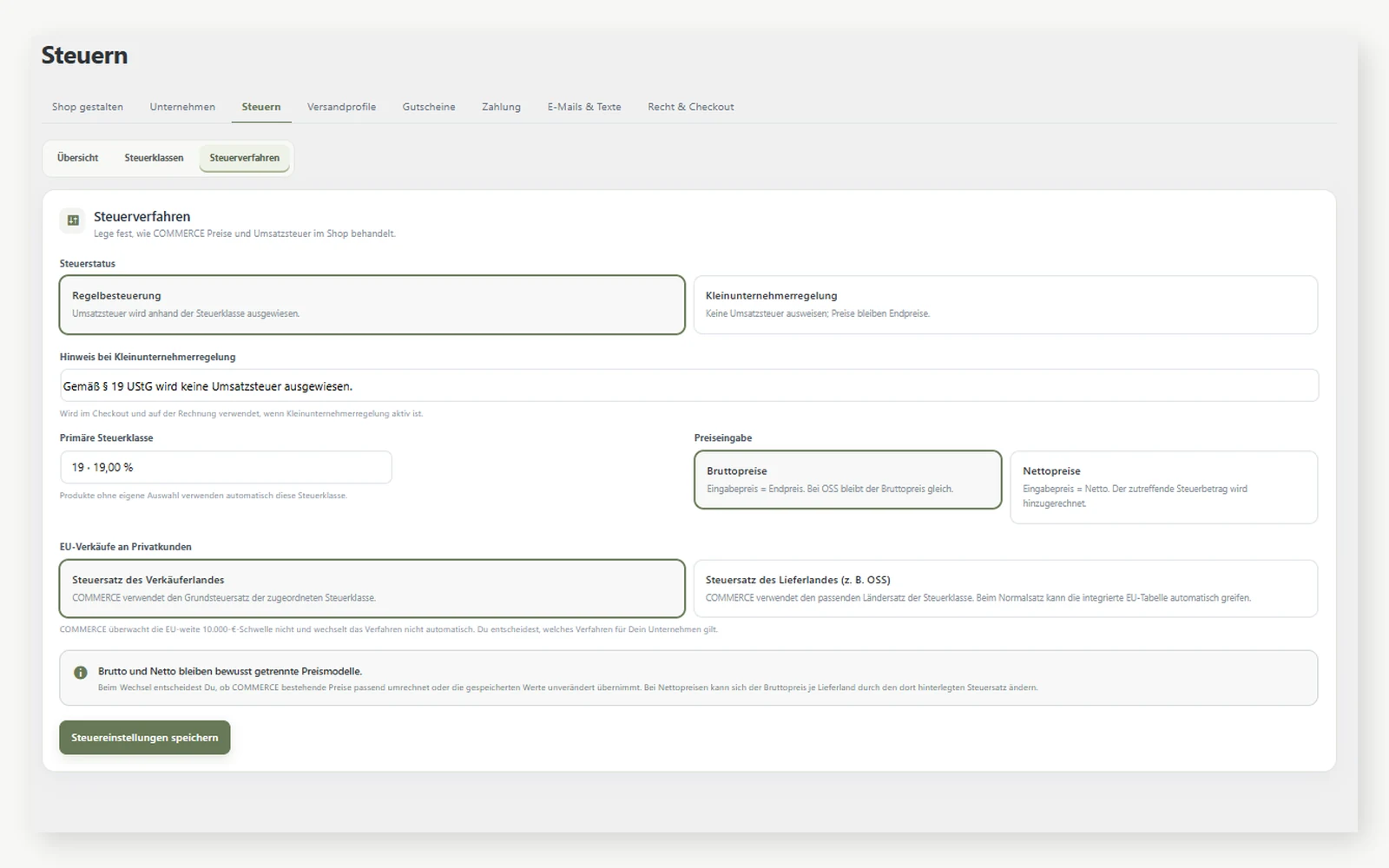Select Steuersatz des Verkäuferlandes option
This screenshot has width=1389, height=868.
tap(372, 589)
